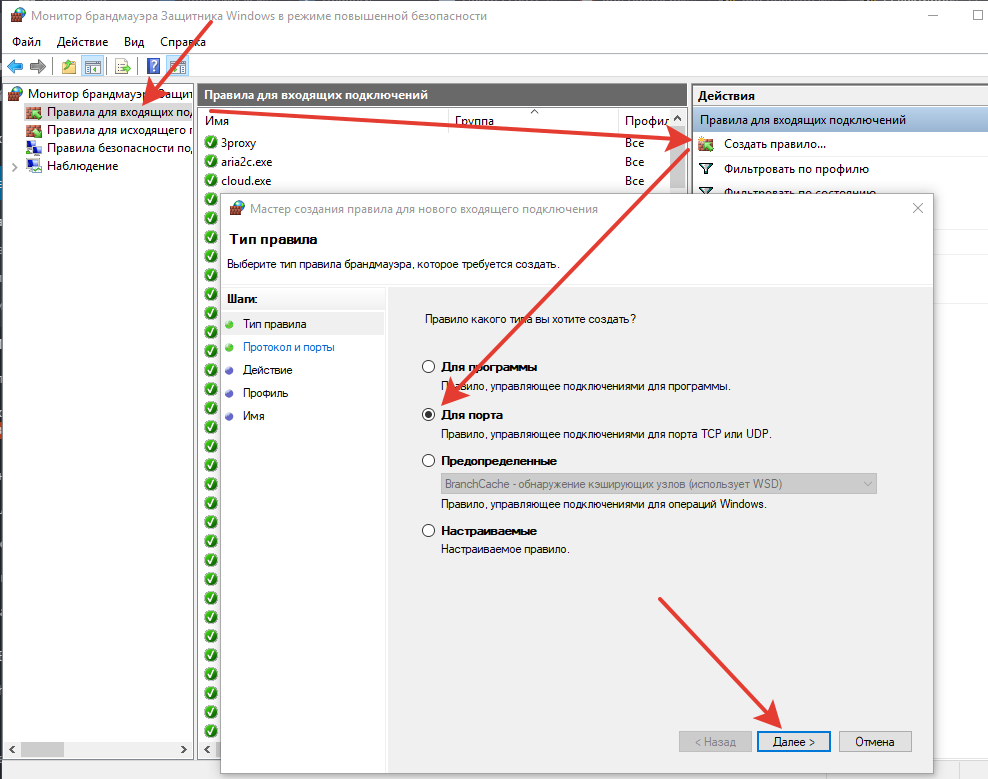Expand the Наблюдение tree node

pyautogui.click(x=14, y=167)
